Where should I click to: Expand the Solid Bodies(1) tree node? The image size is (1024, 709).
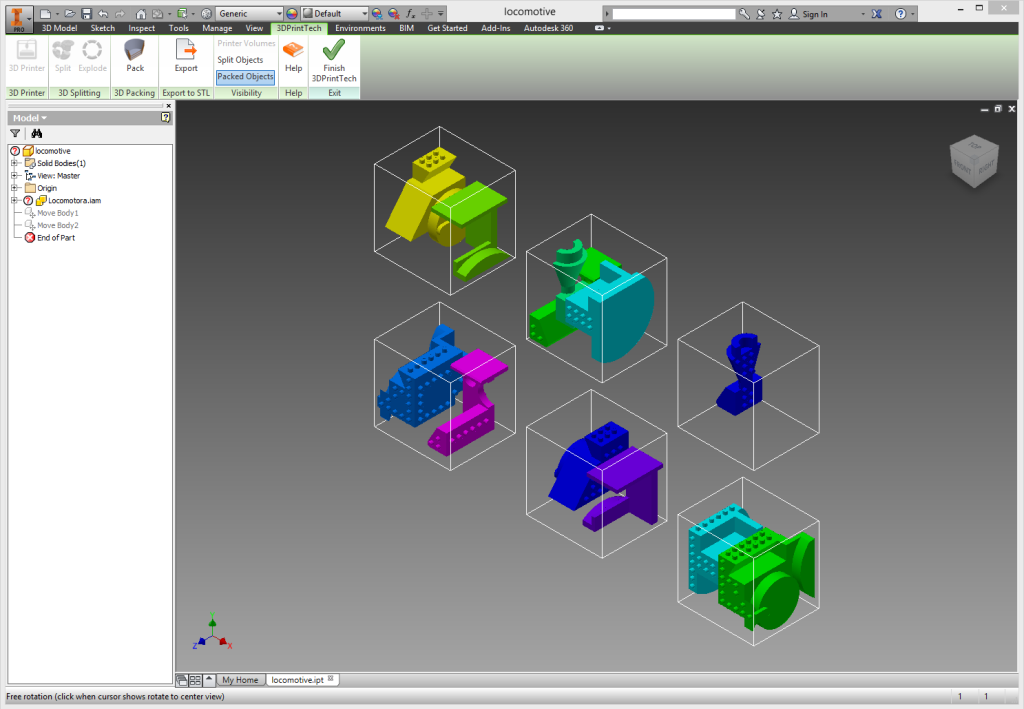[15, 163]
